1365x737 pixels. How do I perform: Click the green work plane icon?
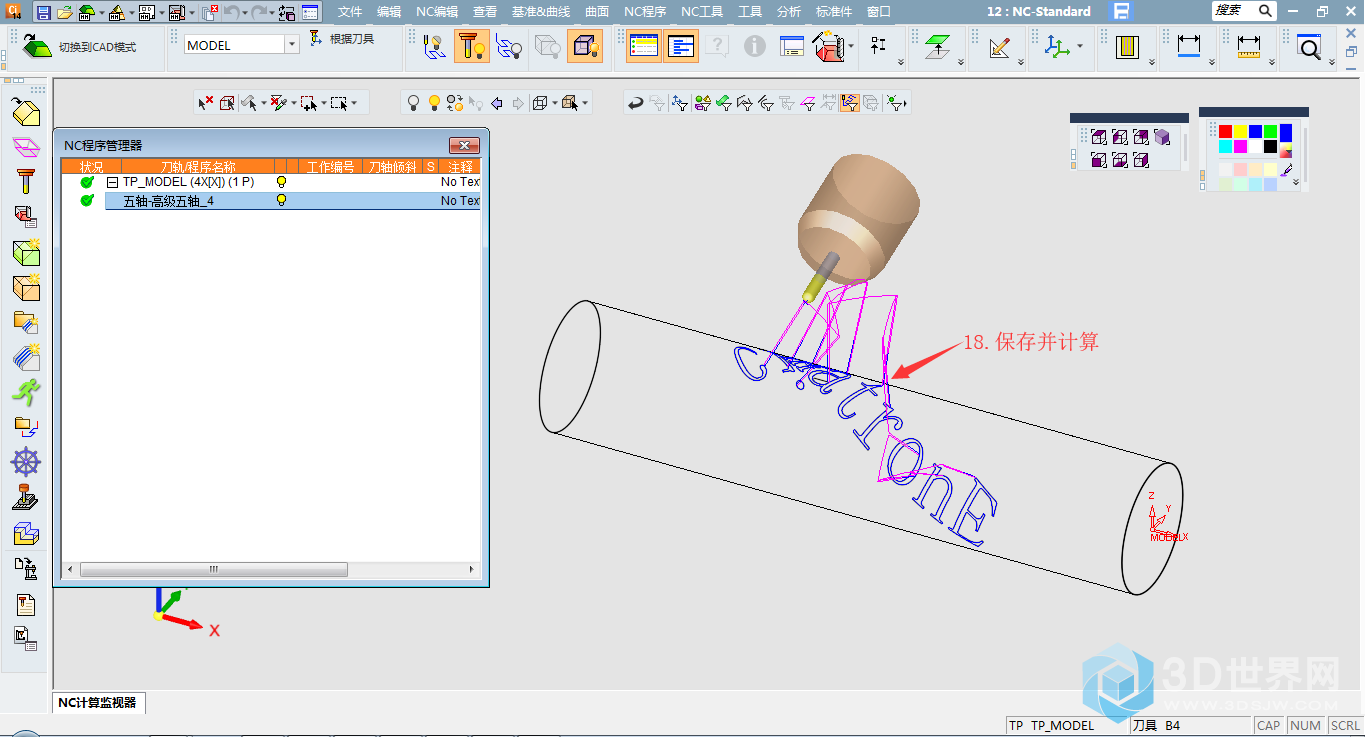click(x=937, y=45)
